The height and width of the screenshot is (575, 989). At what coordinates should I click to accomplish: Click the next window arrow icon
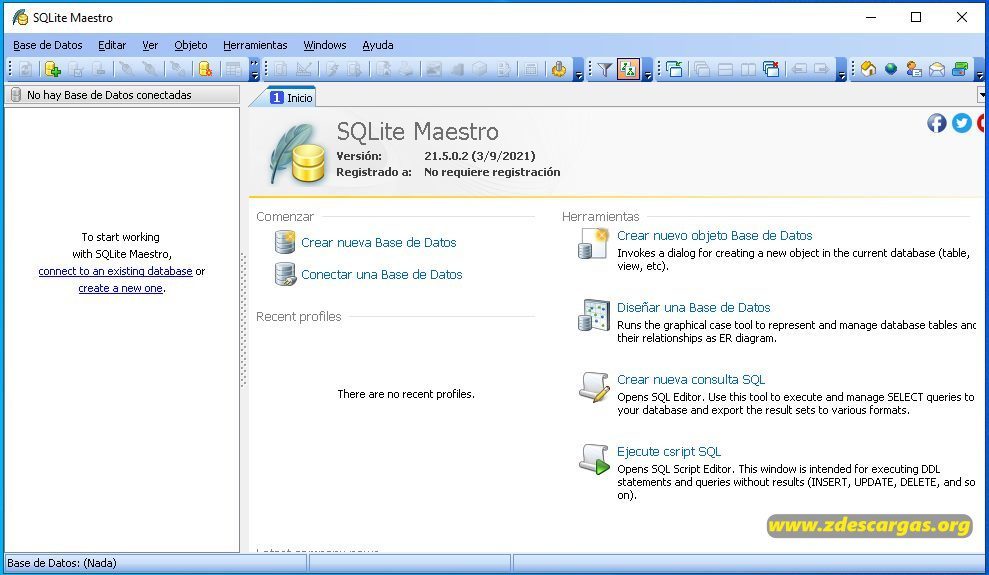click(821, 69)
